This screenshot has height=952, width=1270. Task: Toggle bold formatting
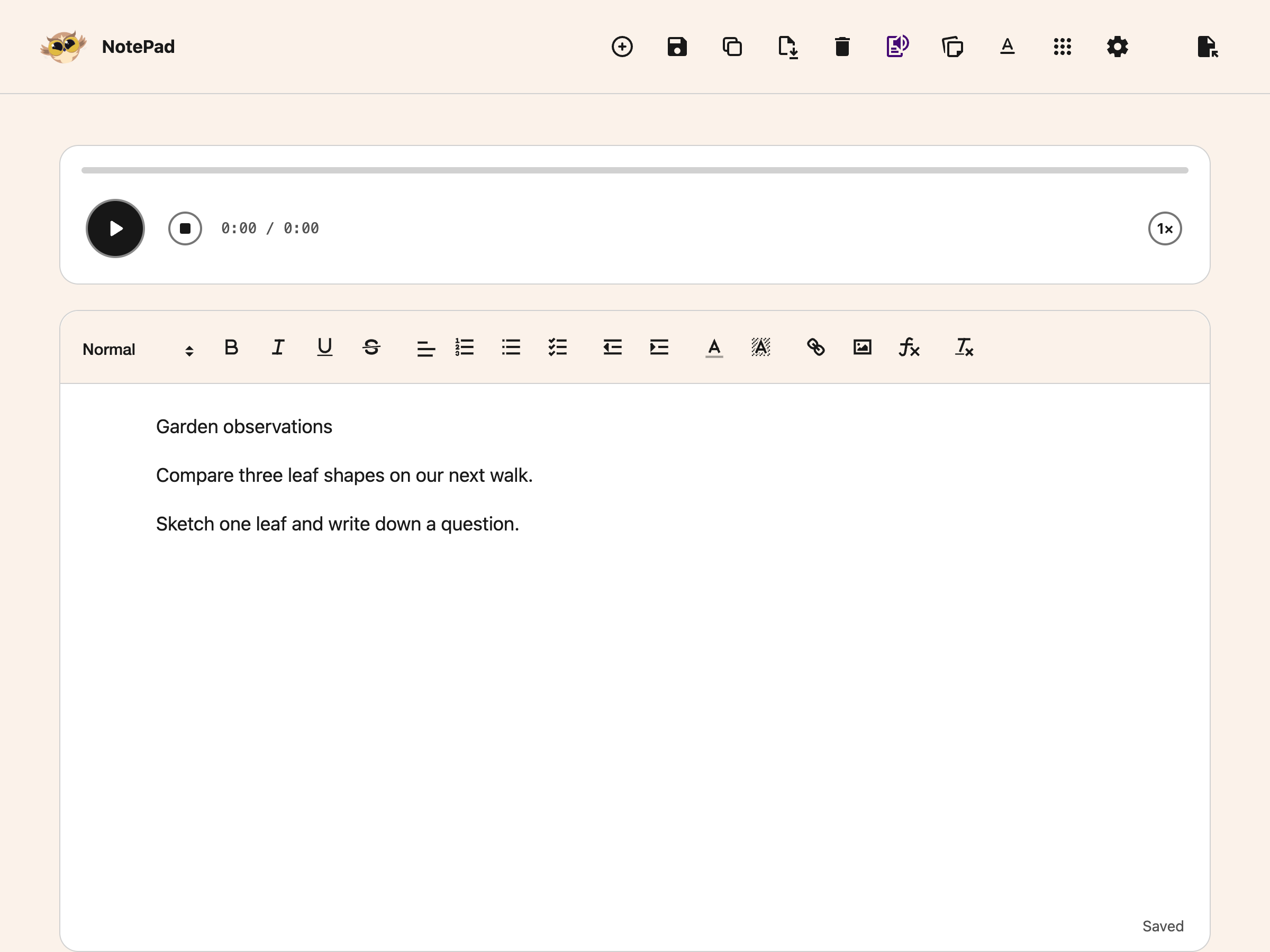click(231, 347)
